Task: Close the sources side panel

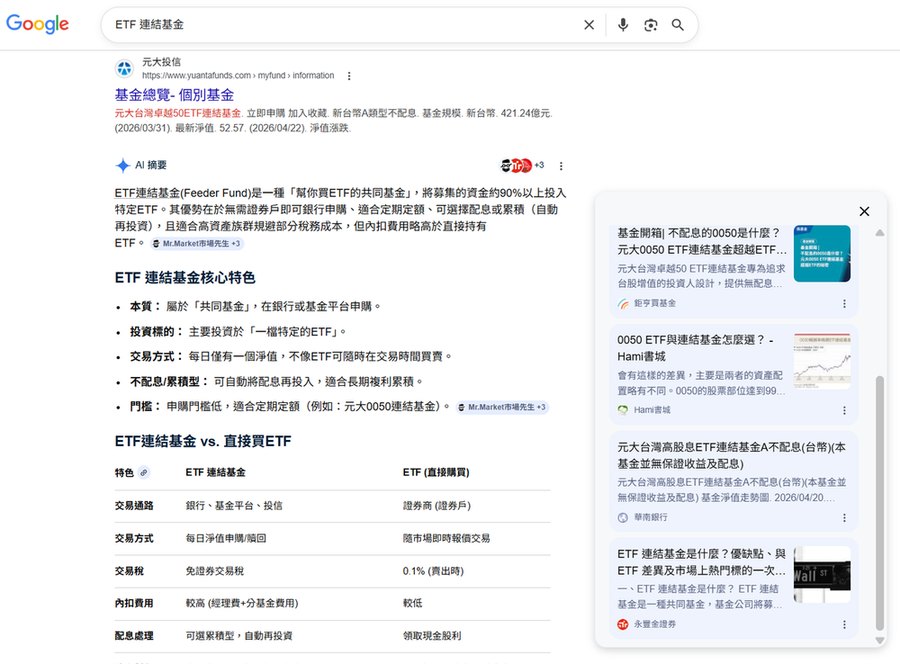Action: [x=864, y=211]
